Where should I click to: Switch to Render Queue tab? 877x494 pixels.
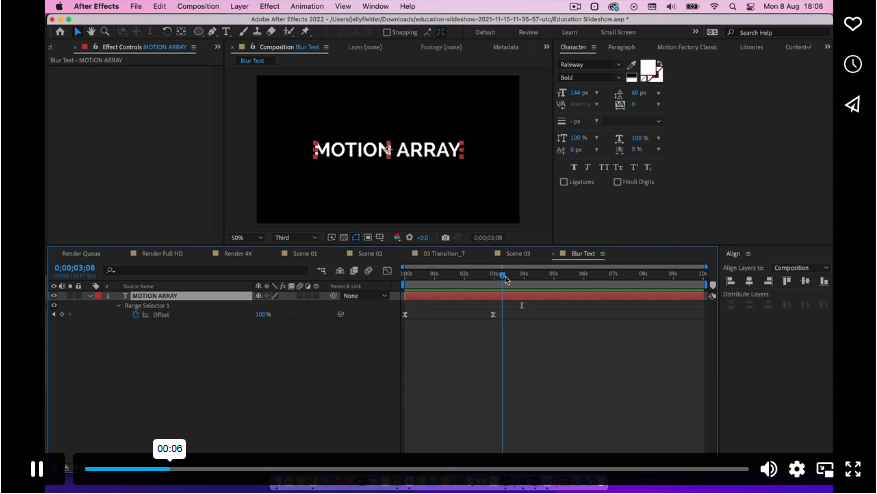81,253
